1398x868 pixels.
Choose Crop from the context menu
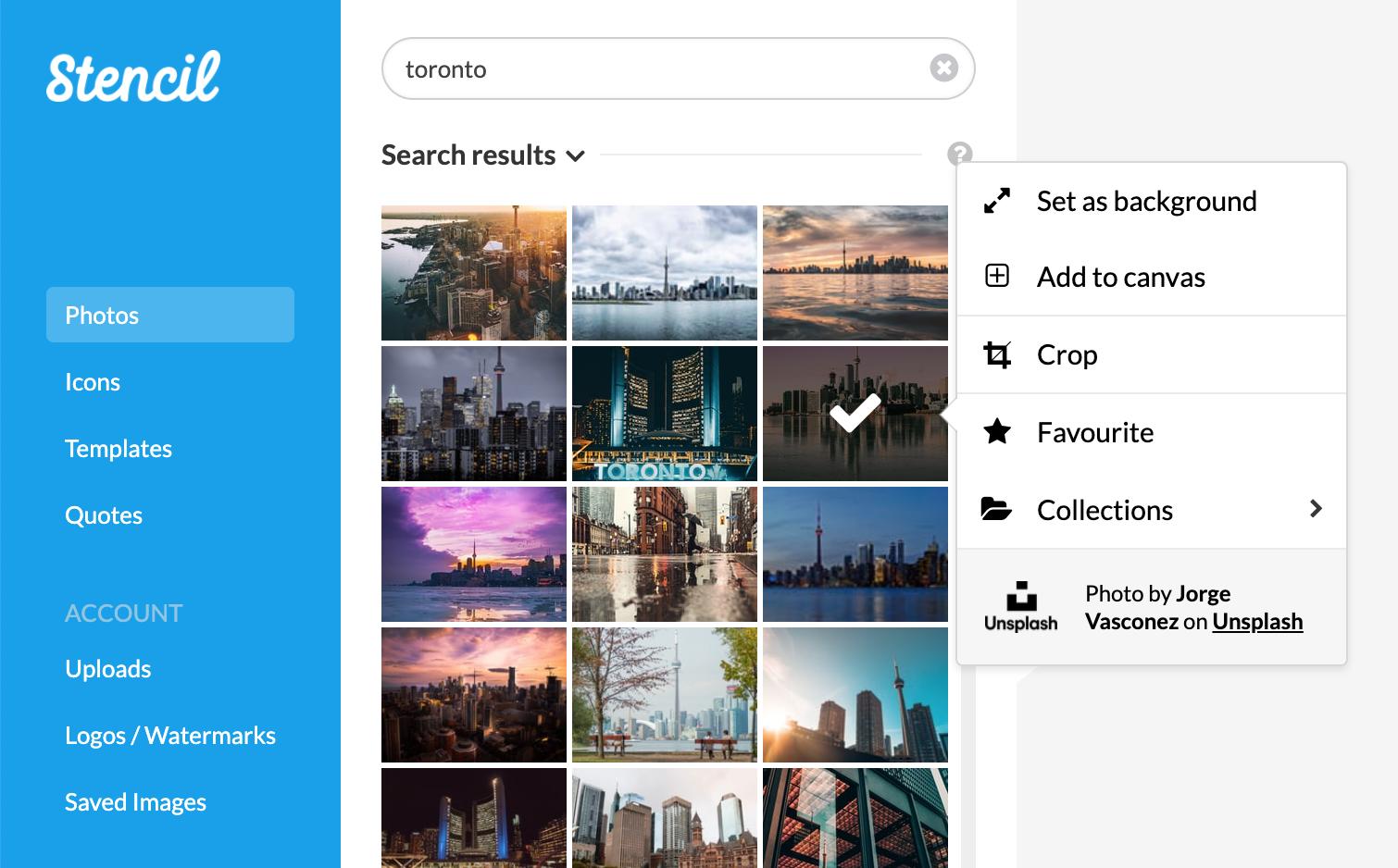[1067, 354]
